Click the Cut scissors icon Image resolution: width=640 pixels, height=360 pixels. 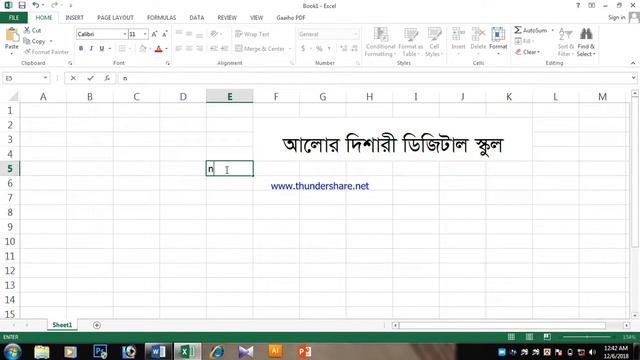click(x=27, y=30)
